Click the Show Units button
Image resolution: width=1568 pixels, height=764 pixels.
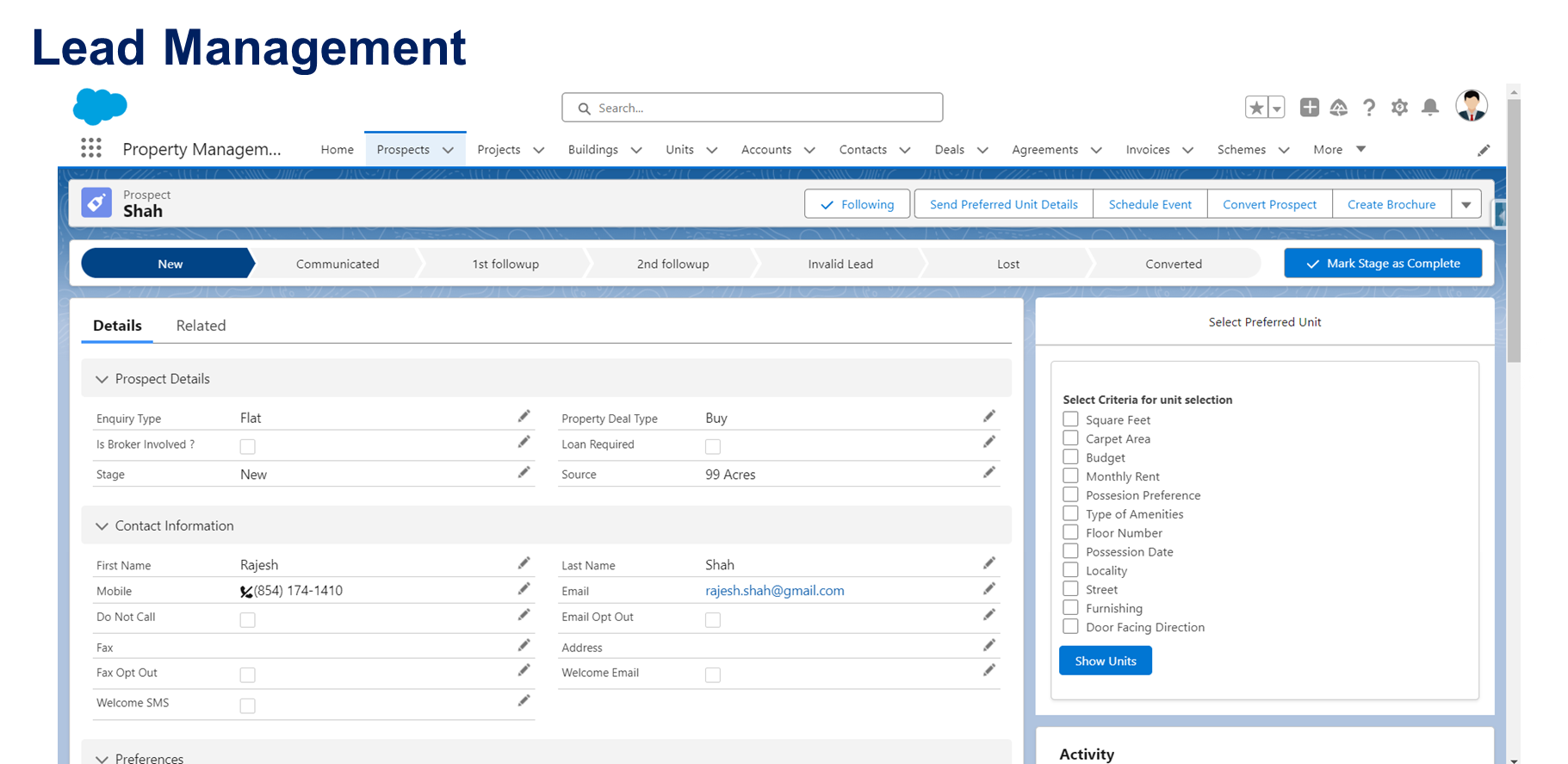pos(1105,661)
